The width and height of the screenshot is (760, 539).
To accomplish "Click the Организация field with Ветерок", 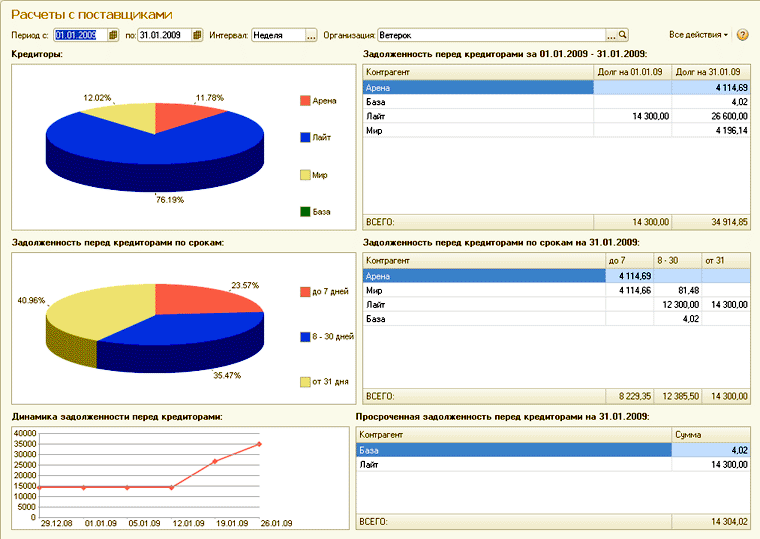I will (x=490, y=35).
